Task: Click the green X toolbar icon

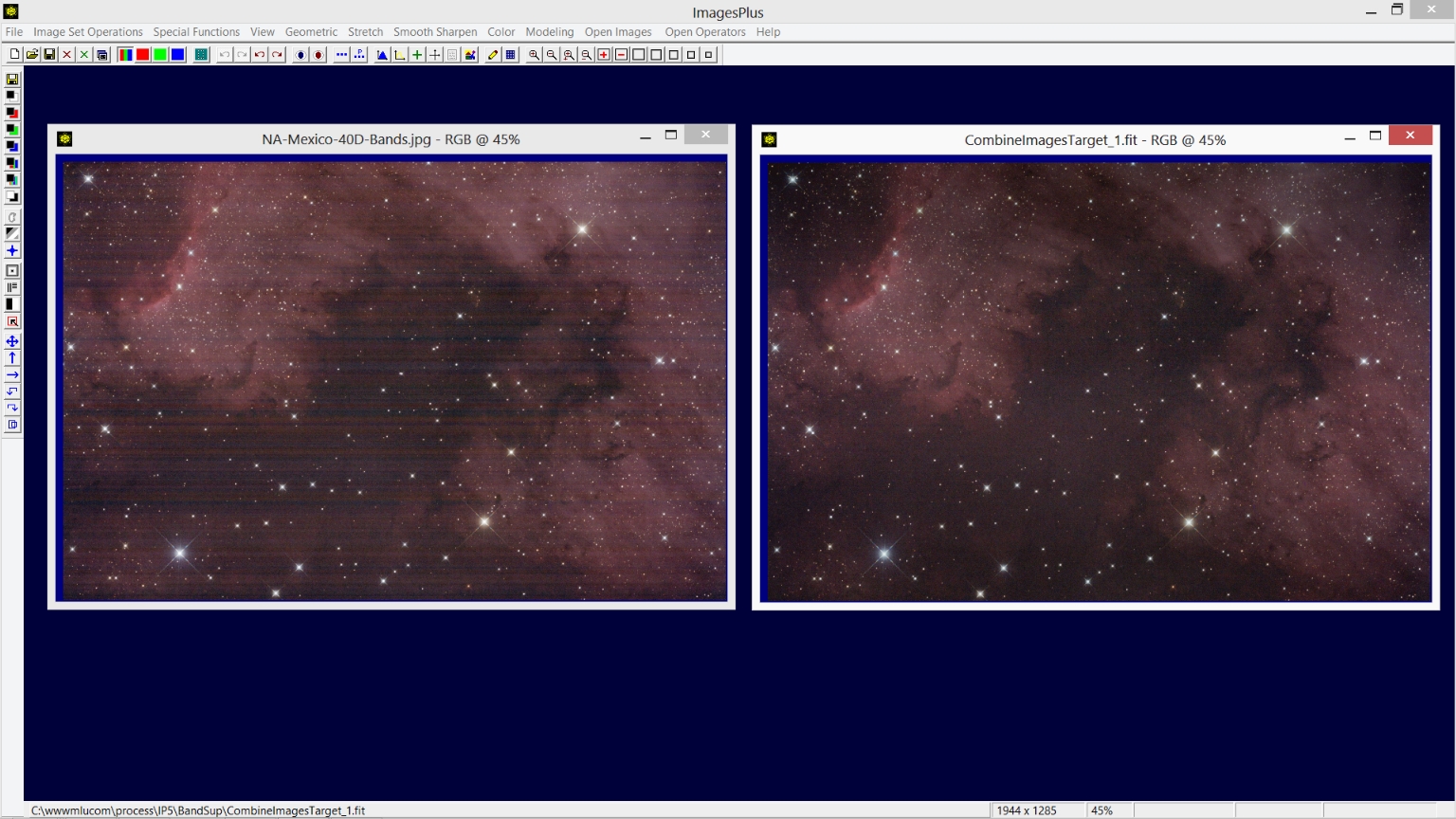Action: (x=84, y=55)
